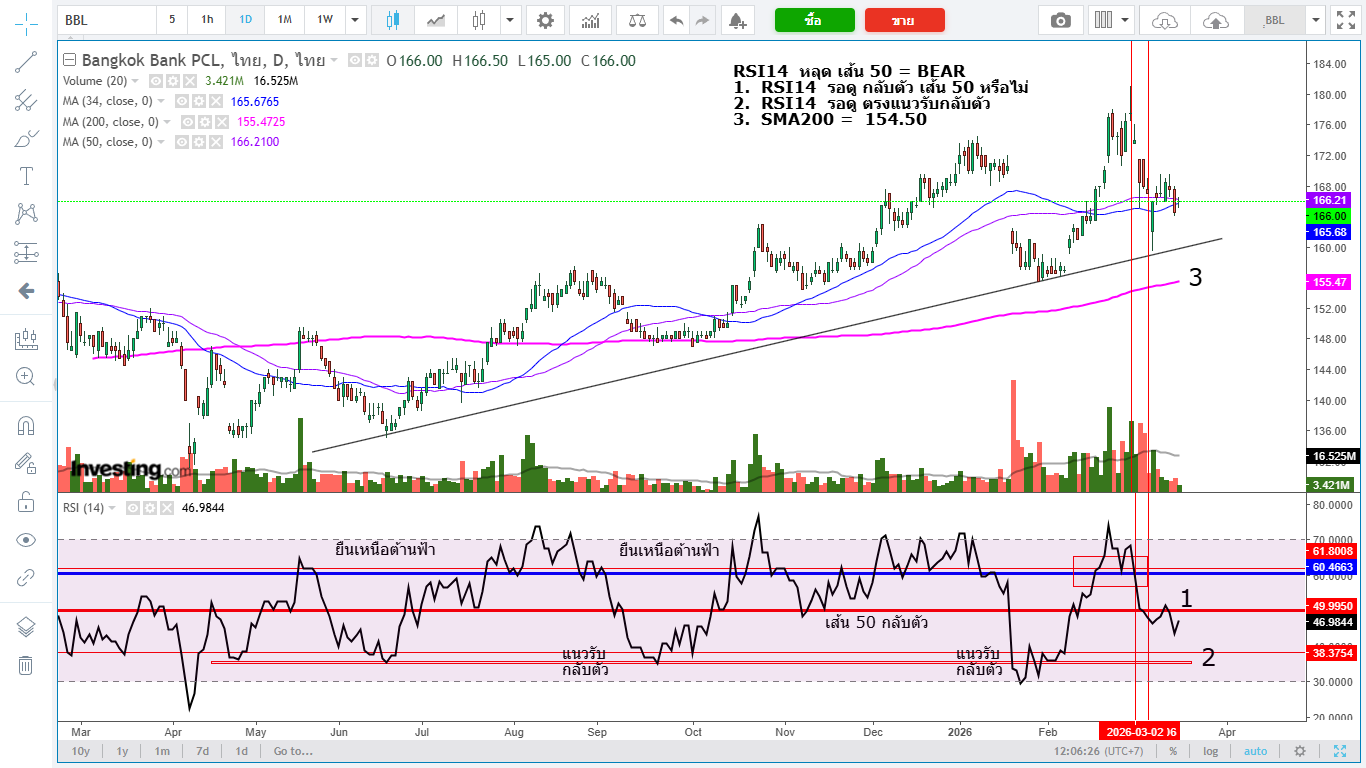Hide the Volume (20) indicator
This screenshot has width=1366, height=768.
tap(157, 80)
